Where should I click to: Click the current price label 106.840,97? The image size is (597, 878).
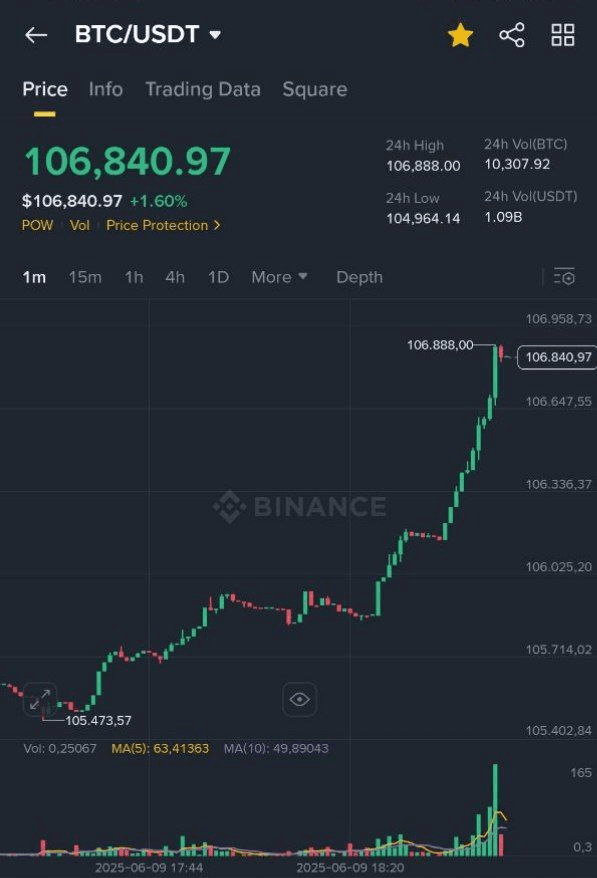557,357
